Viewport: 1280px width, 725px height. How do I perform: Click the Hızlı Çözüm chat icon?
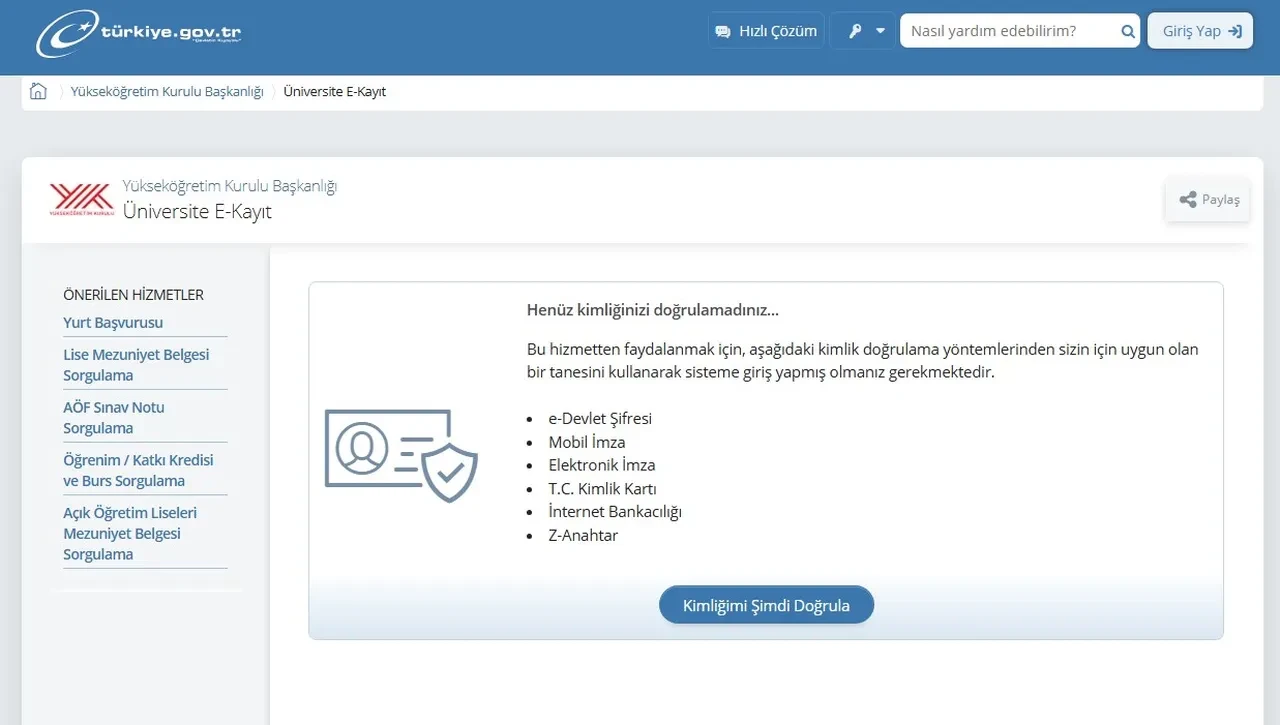pos(723,32)
